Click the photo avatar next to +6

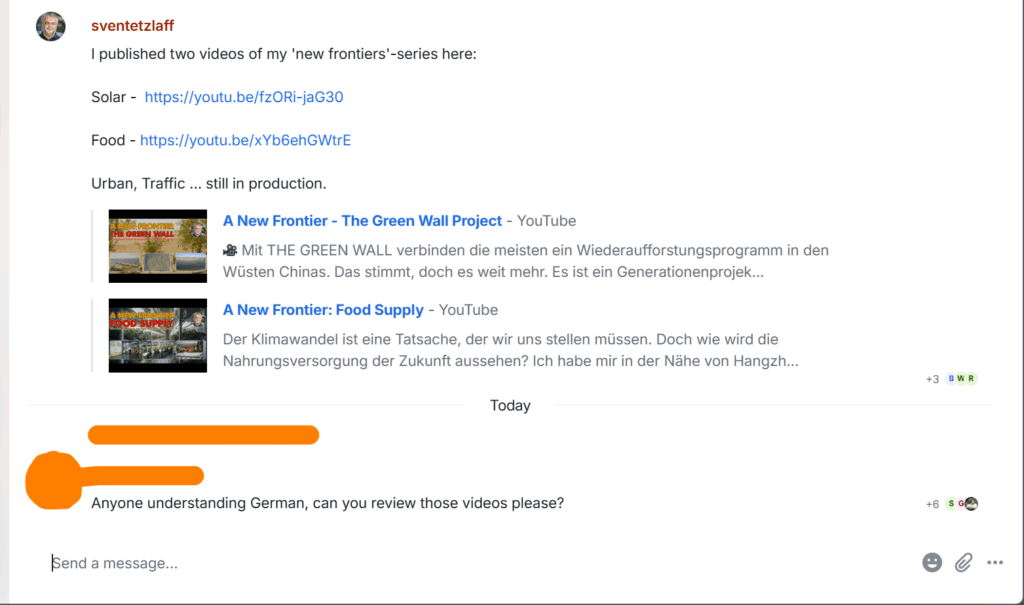click(972, 503)
